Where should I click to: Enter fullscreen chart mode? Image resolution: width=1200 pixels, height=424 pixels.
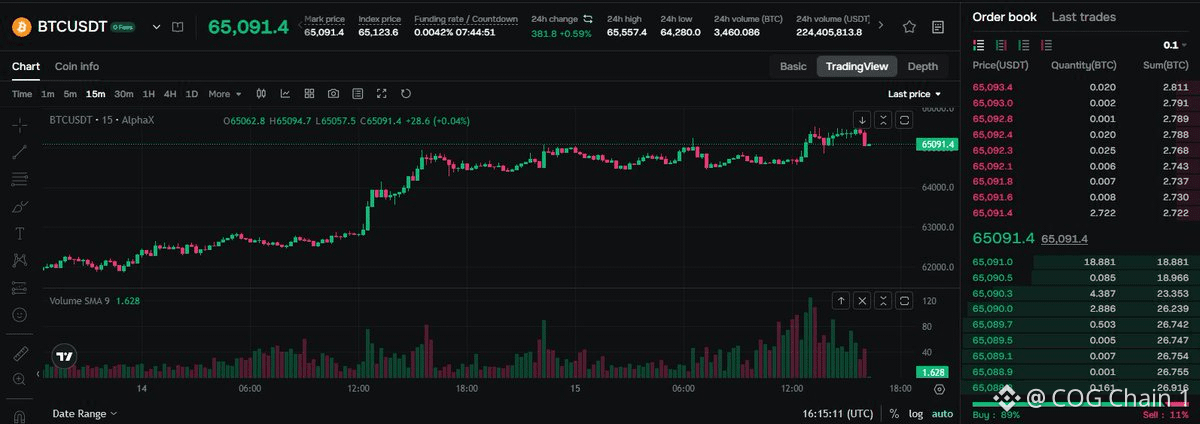click(x=381, y=94)
